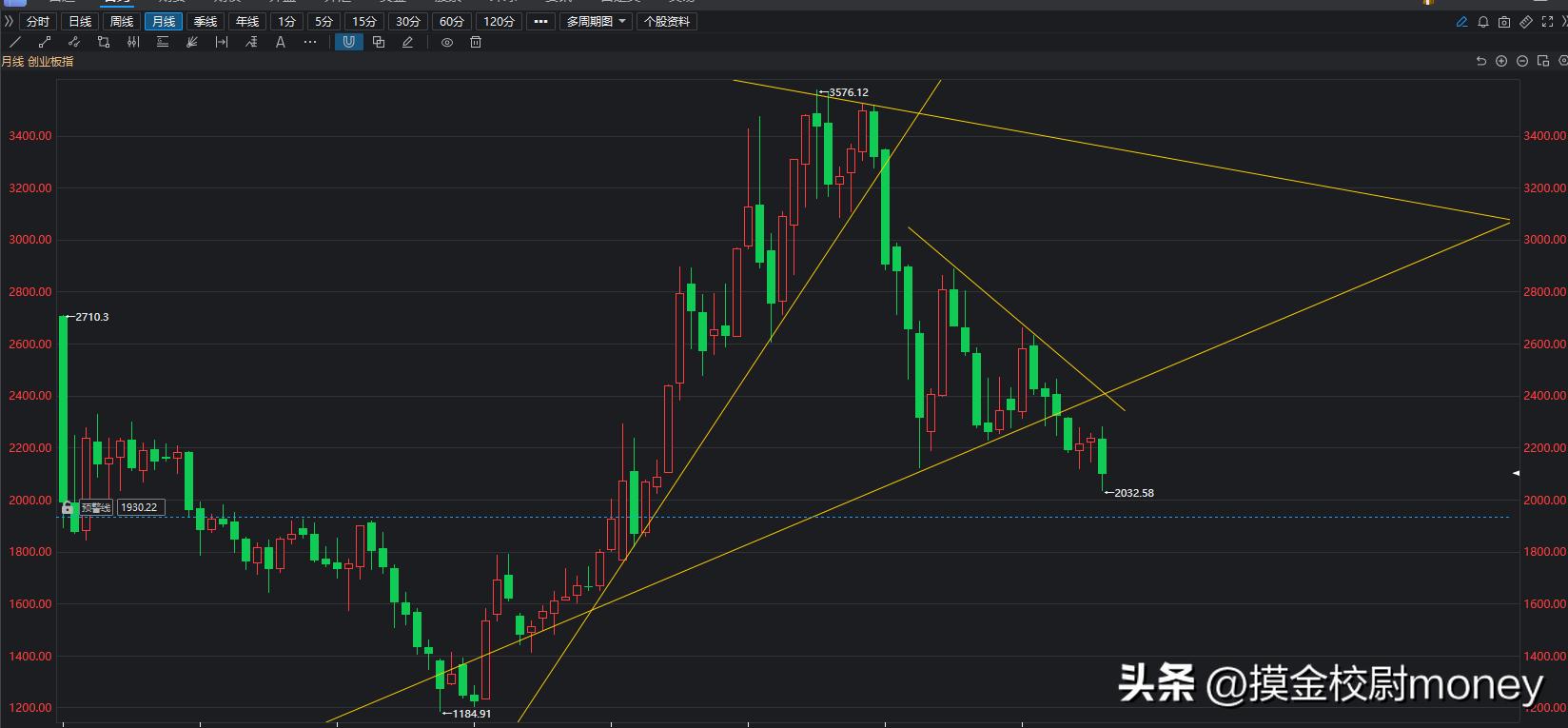Select the fan lines drawing tool
This screenshot has height=728, width=1568.
click(x=192, y=42)
